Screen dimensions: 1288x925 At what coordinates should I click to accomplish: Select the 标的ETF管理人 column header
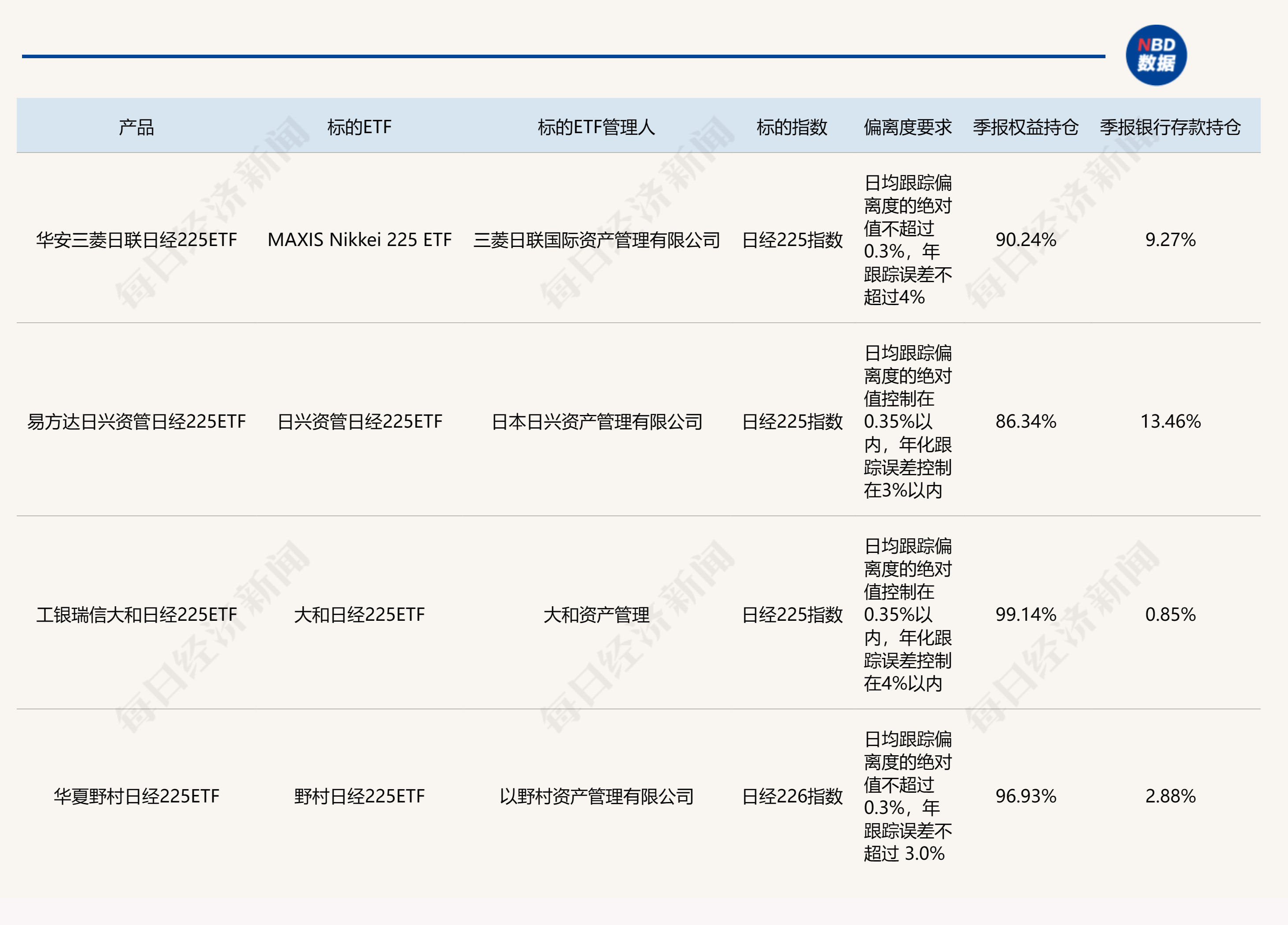596,127
